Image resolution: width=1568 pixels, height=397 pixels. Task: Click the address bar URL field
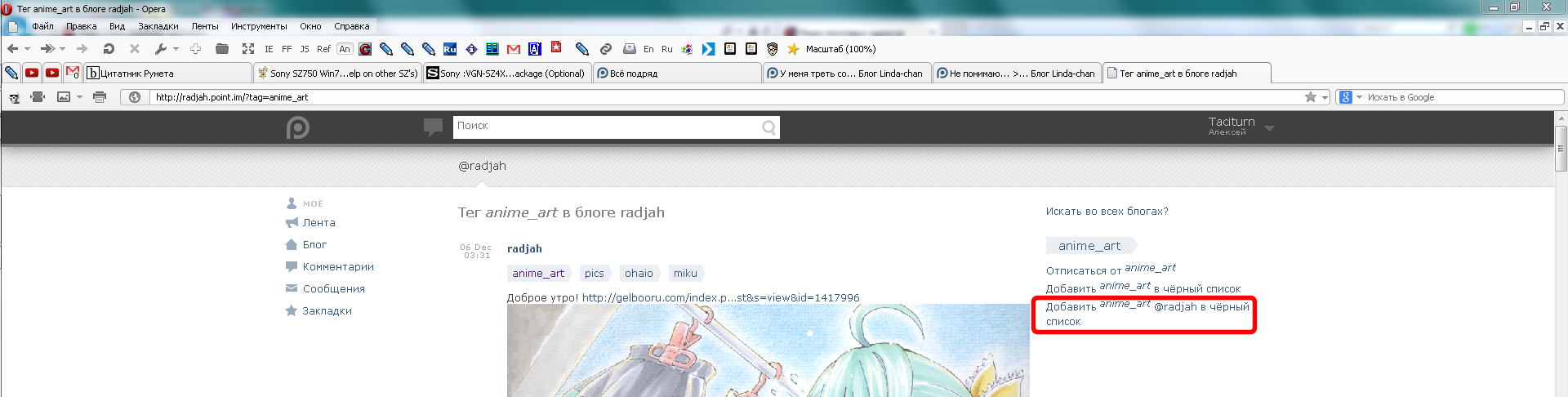click(727, 97)
